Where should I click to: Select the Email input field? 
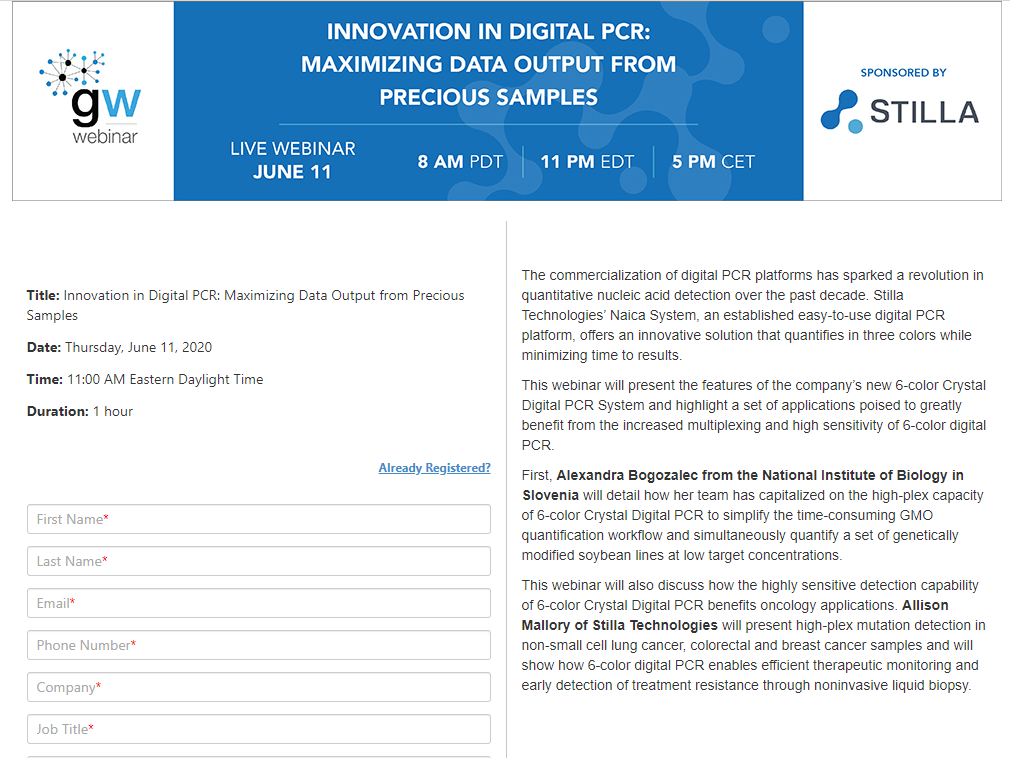[259, 603]
